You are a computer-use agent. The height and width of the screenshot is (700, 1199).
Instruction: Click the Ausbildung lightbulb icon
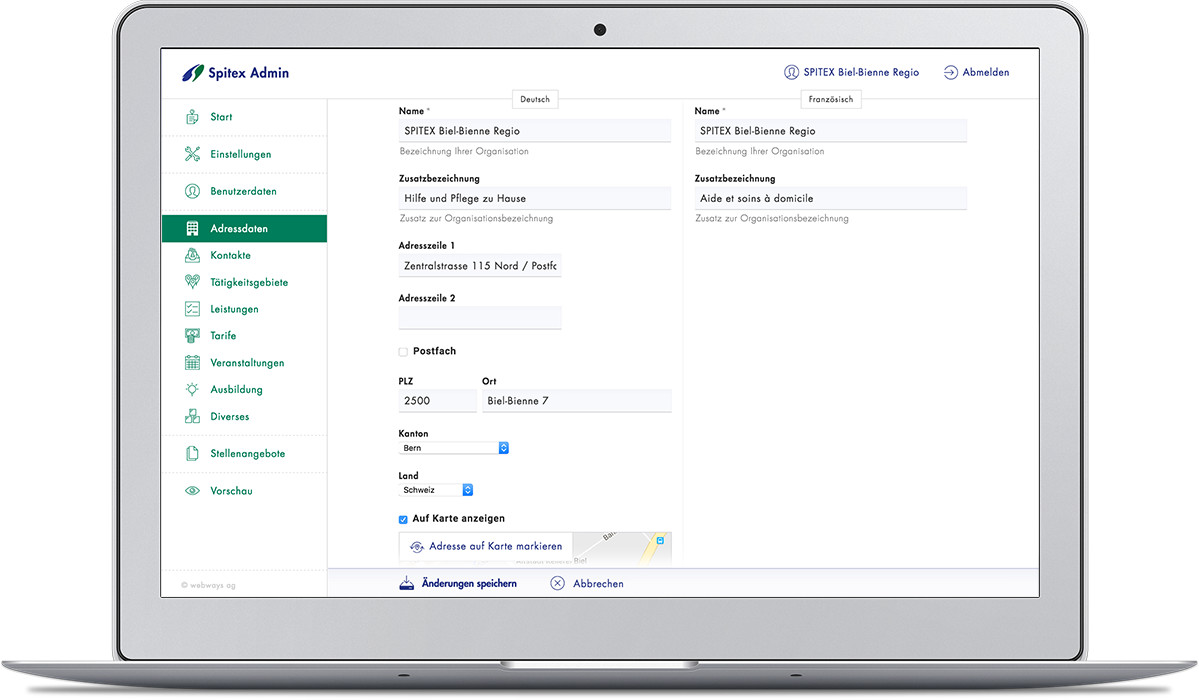pos(192,390)
